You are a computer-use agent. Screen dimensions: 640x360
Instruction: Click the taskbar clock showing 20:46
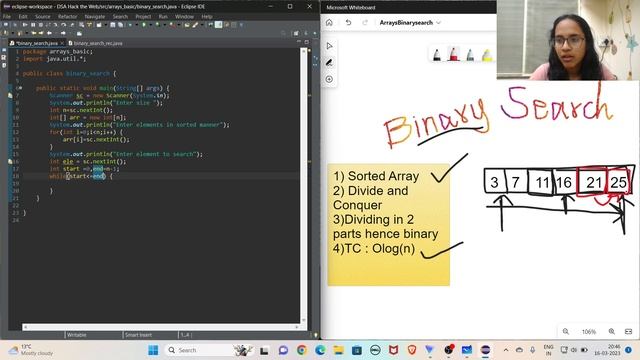tap(608, 350)
